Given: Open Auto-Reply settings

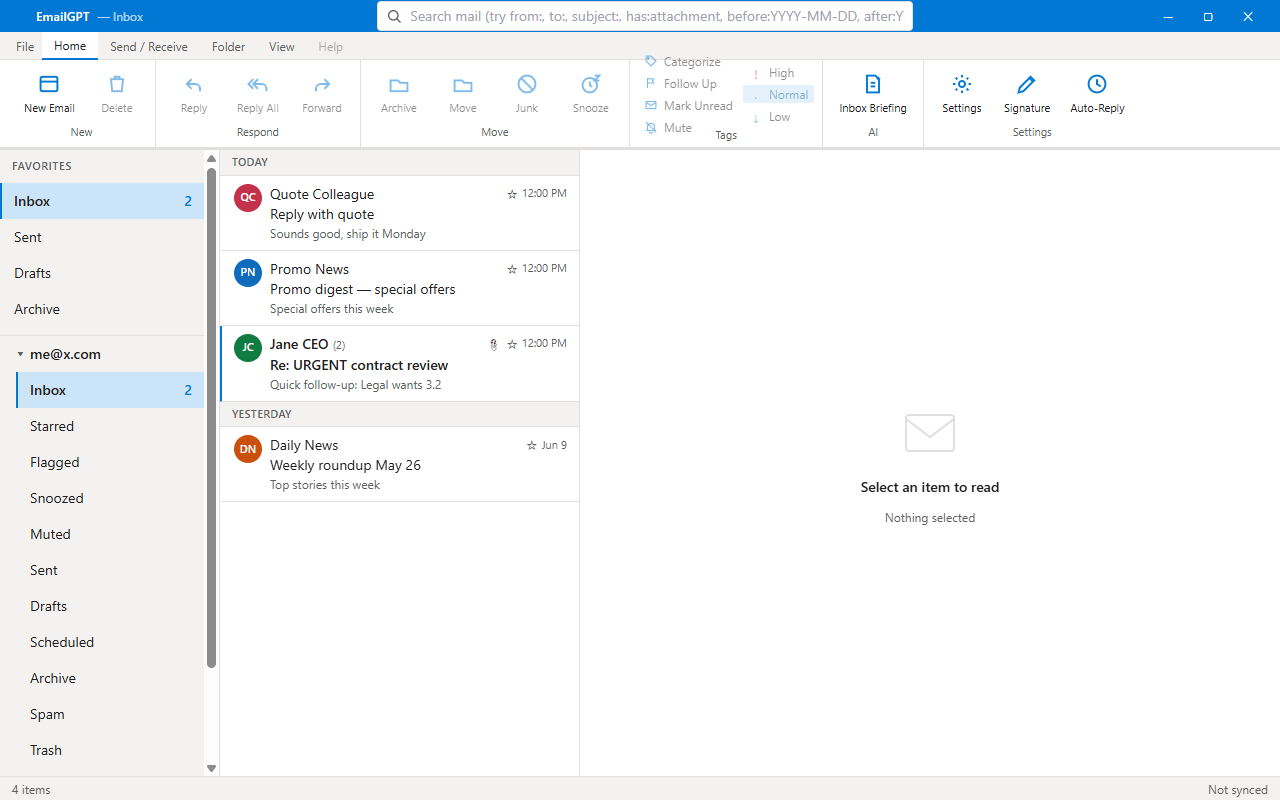Looking at the screenshot, I should pos(1097,93).
